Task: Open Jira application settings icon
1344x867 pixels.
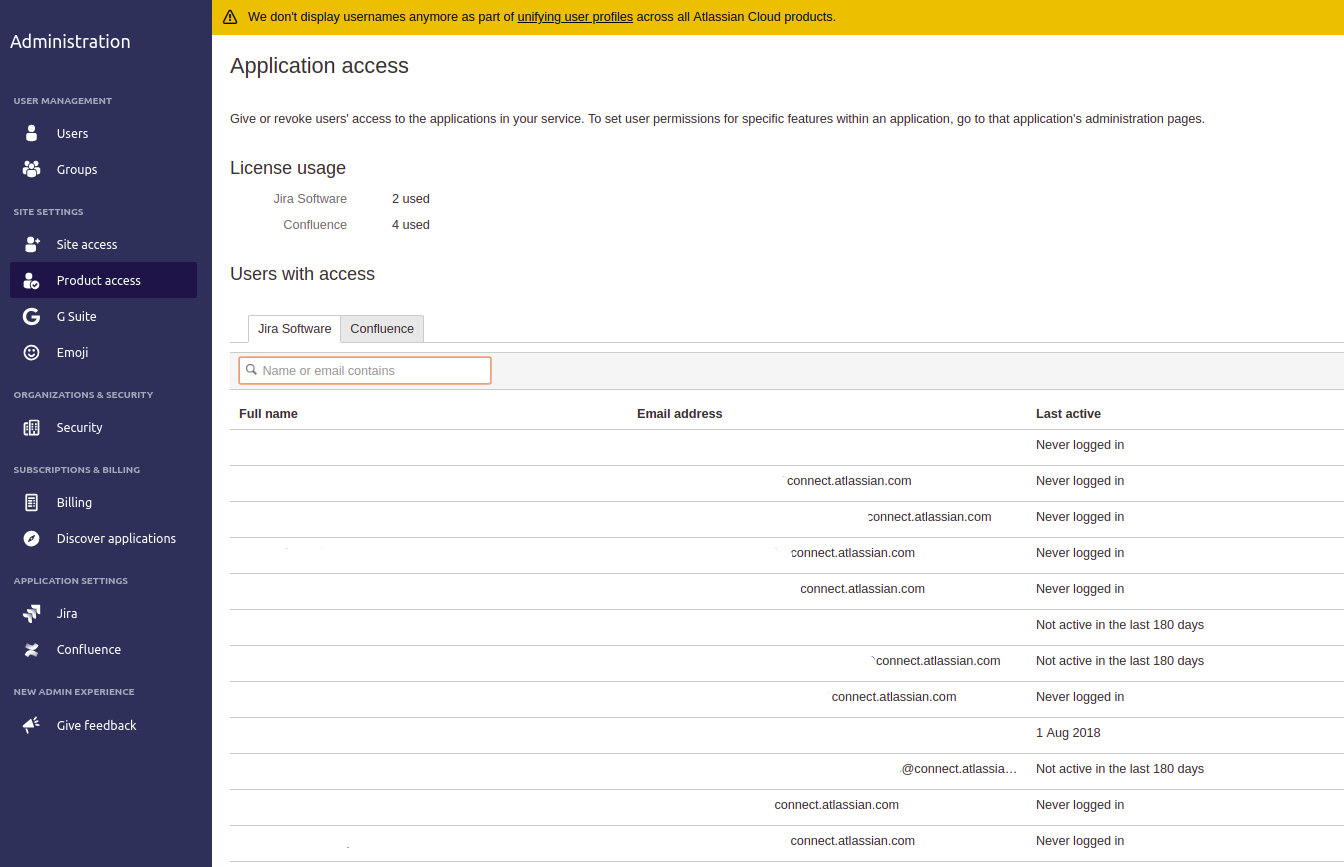Action: pyautogui.click(x=32, y=613)
